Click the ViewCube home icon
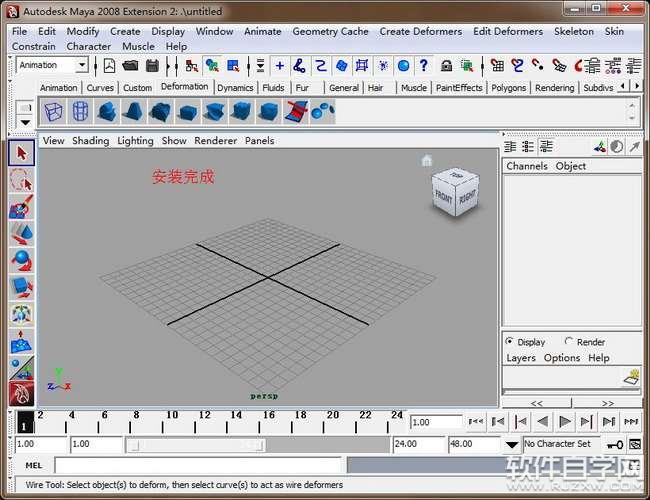The width and height of the screenshot is (650, 500). 427,160
